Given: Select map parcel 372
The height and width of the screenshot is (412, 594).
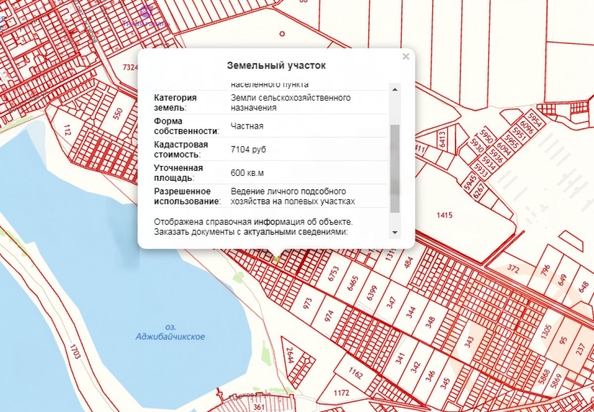Looking at the screenshot, I should pos(513,269).
